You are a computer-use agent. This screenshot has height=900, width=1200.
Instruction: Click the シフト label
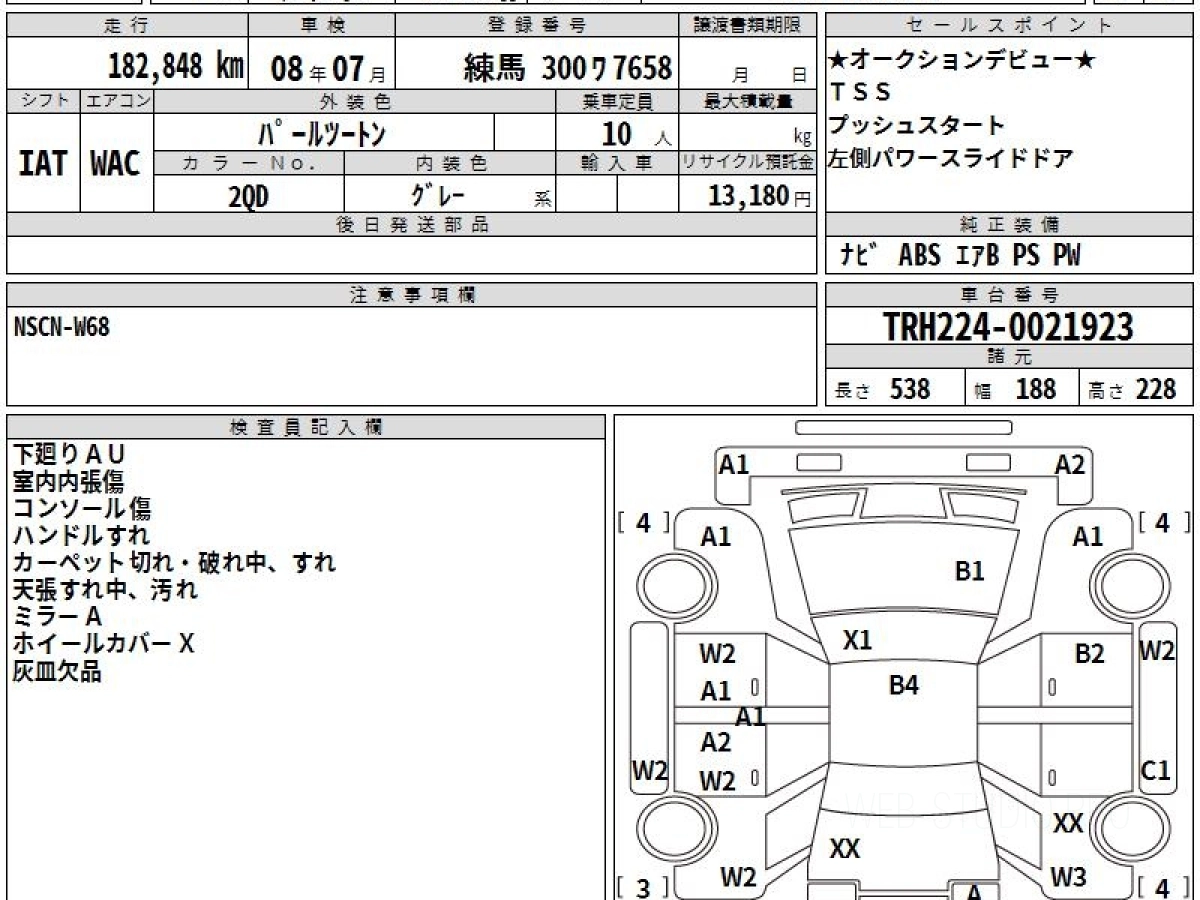tap(43, 101)
